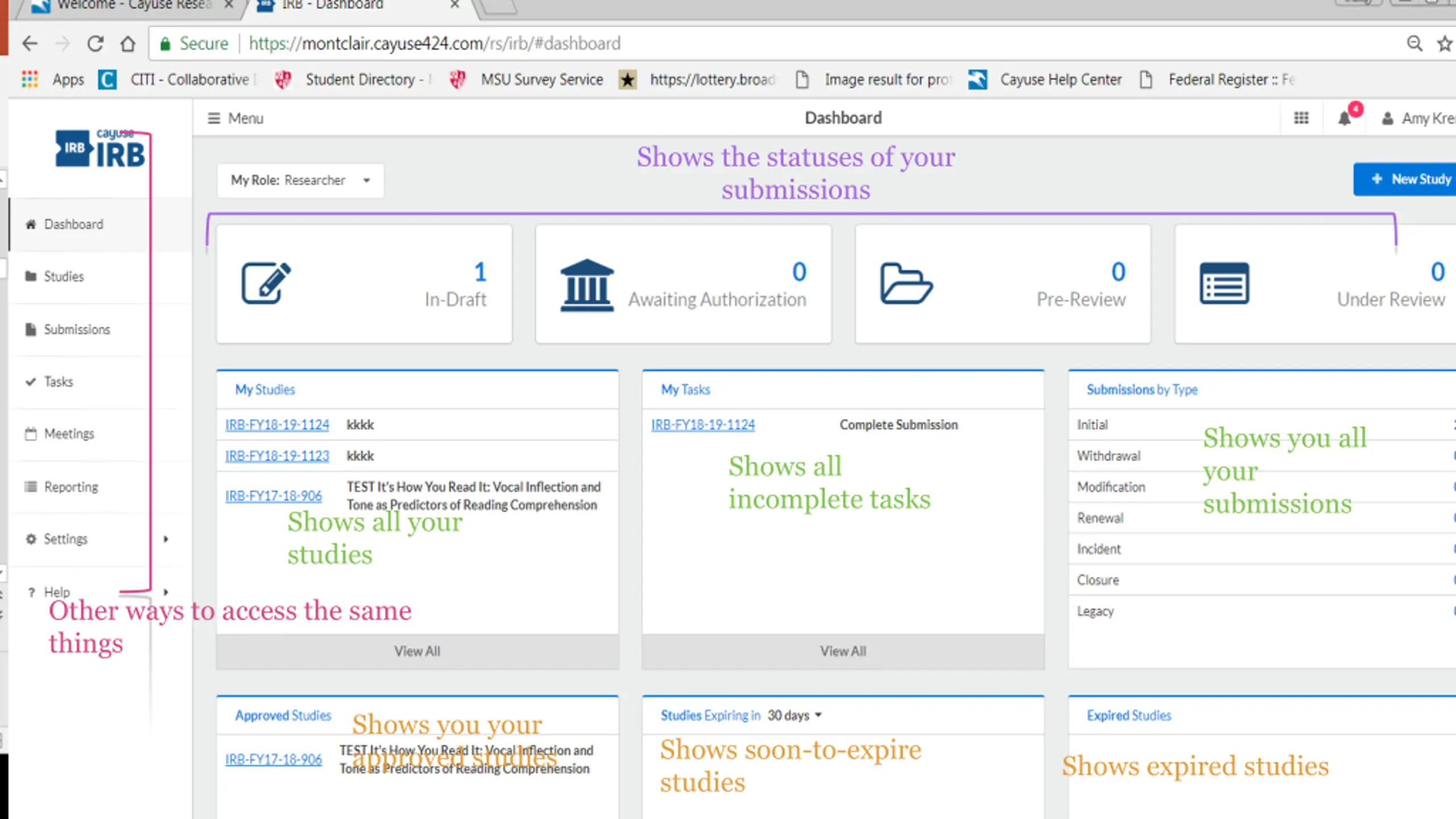
Task: Open the My Role Researcher dropdown
Action: click(x=300, y=180)
